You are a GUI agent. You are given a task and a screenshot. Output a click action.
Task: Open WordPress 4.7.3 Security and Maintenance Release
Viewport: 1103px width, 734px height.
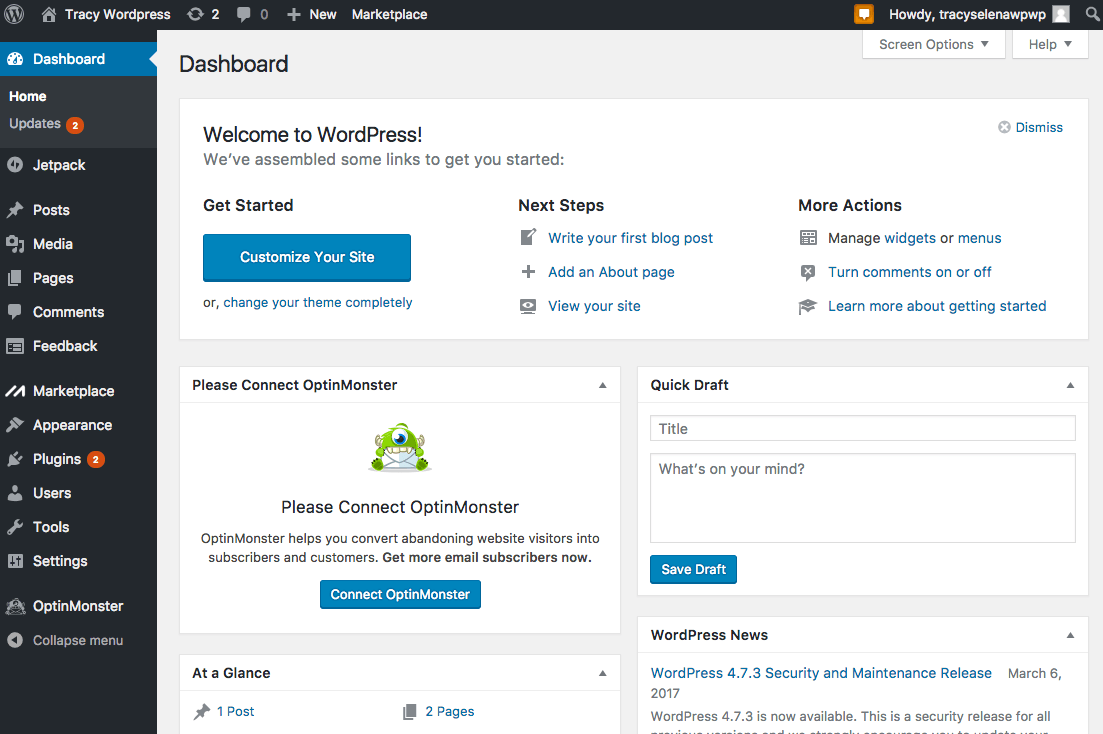[821, 673]
